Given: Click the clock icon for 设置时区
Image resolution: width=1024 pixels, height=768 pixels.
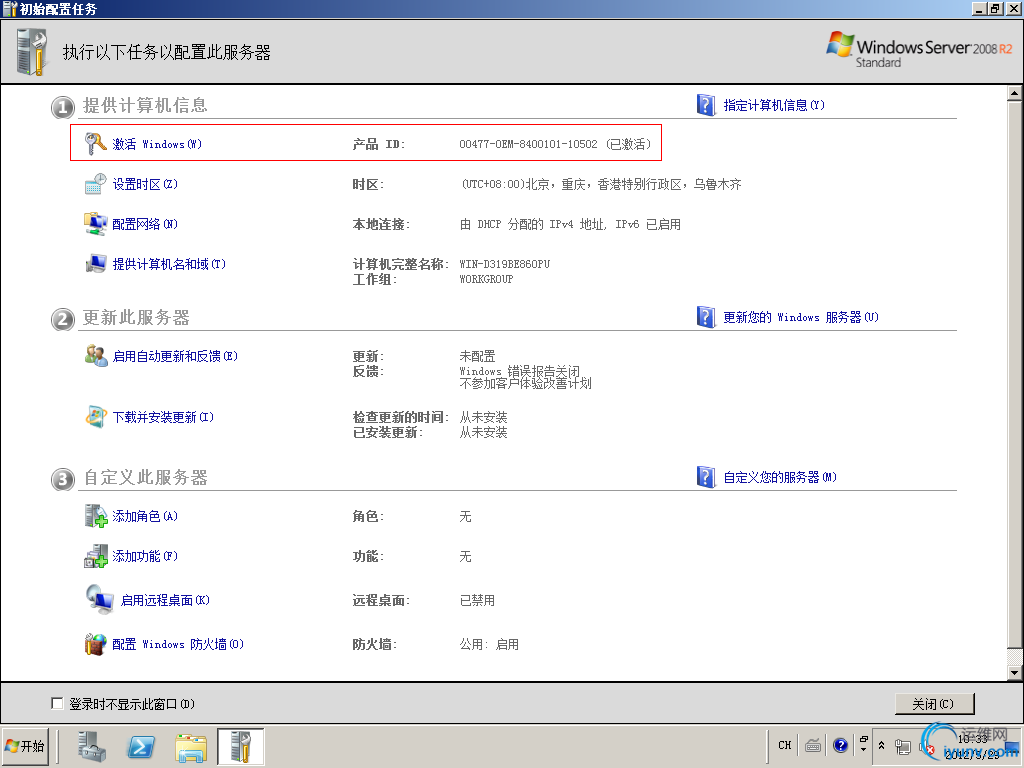Looking at the screenshot, I should (95, 184).
